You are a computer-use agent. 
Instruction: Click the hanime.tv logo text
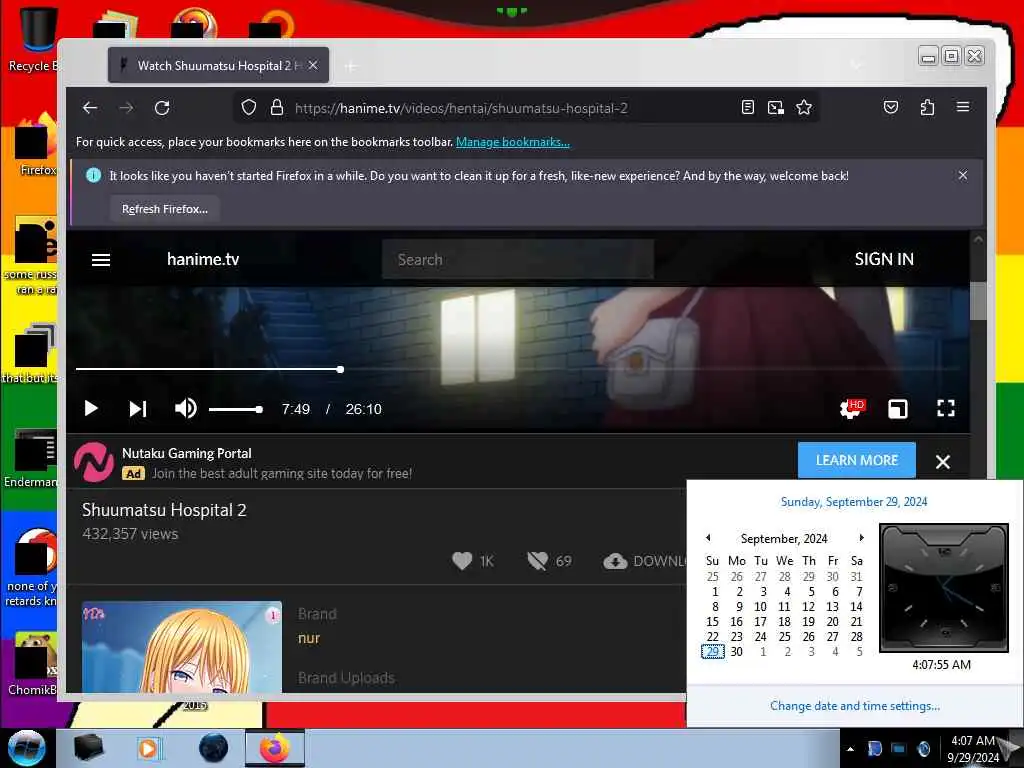point(203,259)
